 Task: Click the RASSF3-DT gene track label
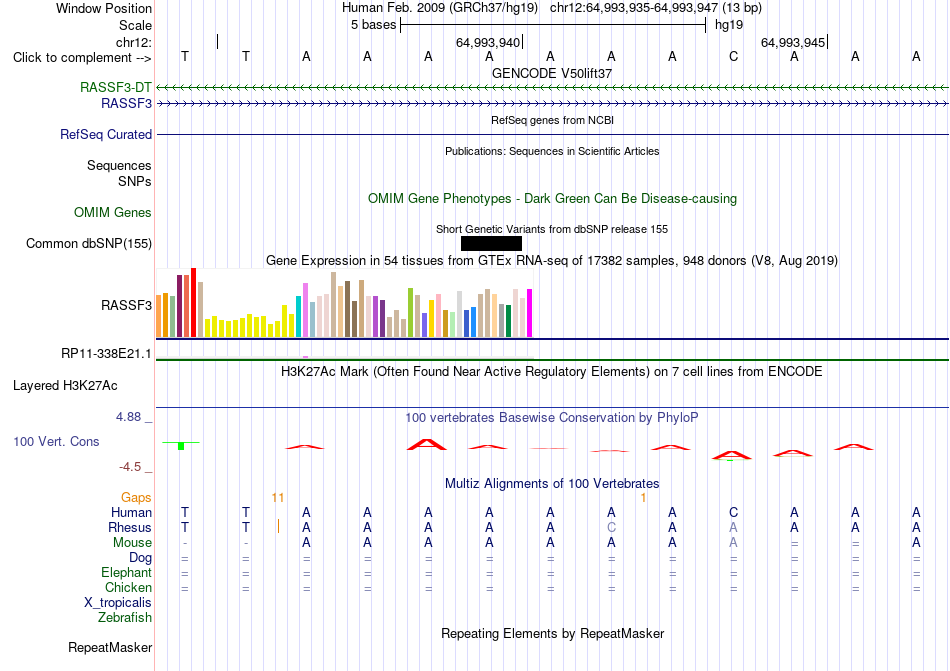tap(116, 87)
